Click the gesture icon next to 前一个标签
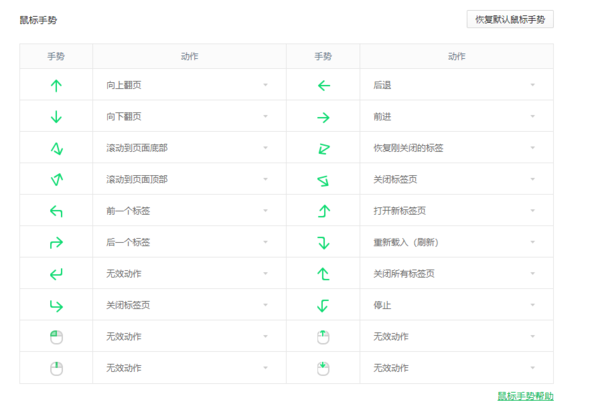 point(56,211)
